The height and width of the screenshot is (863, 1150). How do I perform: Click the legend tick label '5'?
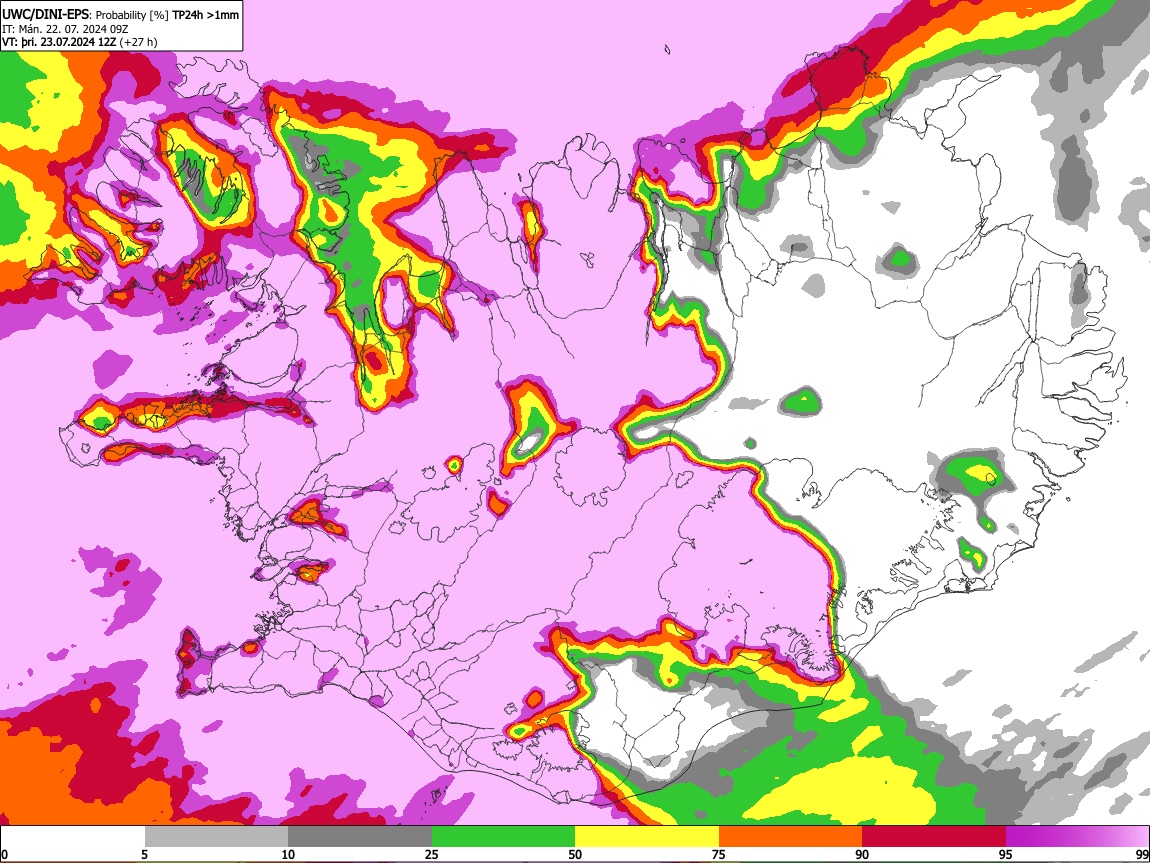tap(144, 855)
